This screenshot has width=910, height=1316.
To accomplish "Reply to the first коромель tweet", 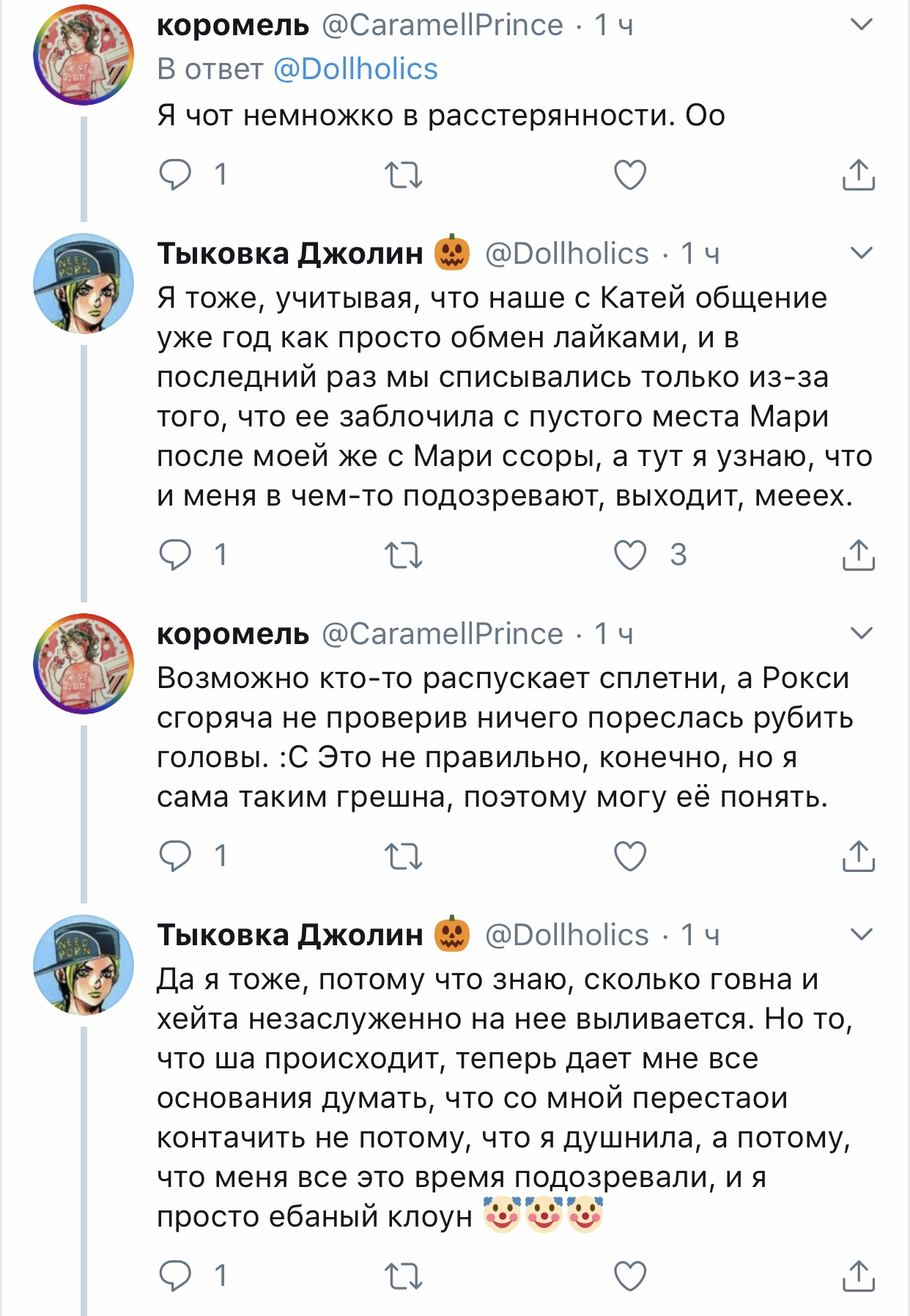I will [x=175, y=175].
